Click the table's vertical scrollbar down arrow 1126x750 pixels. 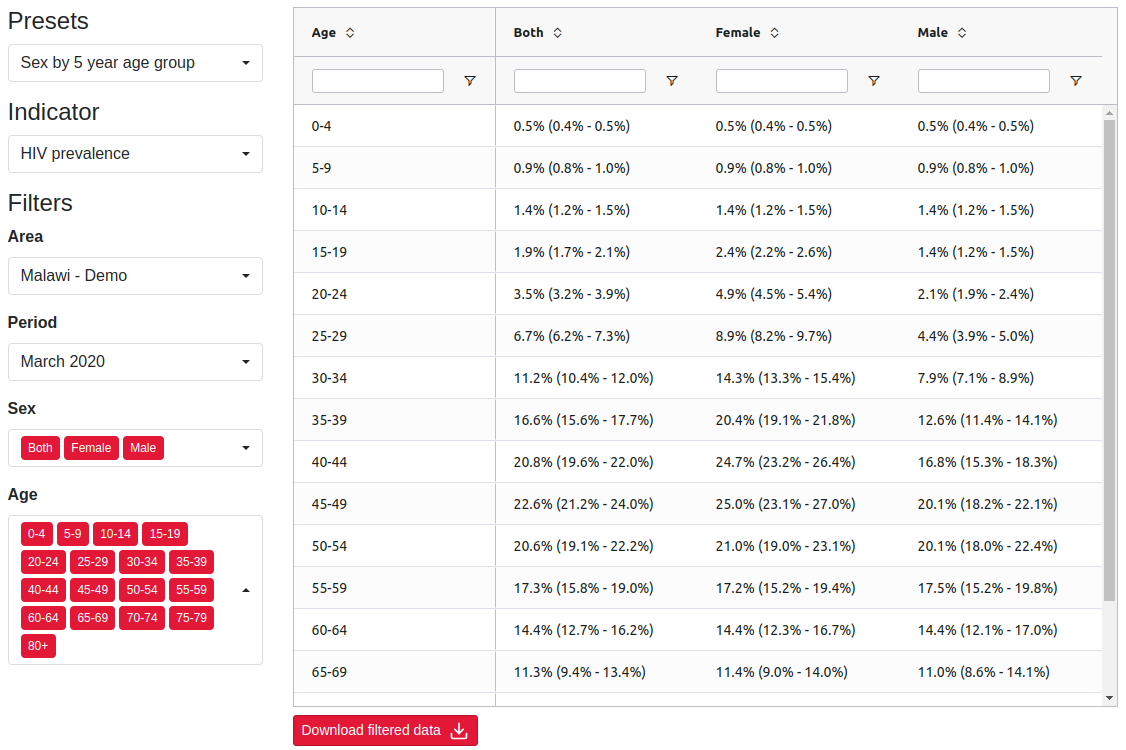[x=1109, y=698]
